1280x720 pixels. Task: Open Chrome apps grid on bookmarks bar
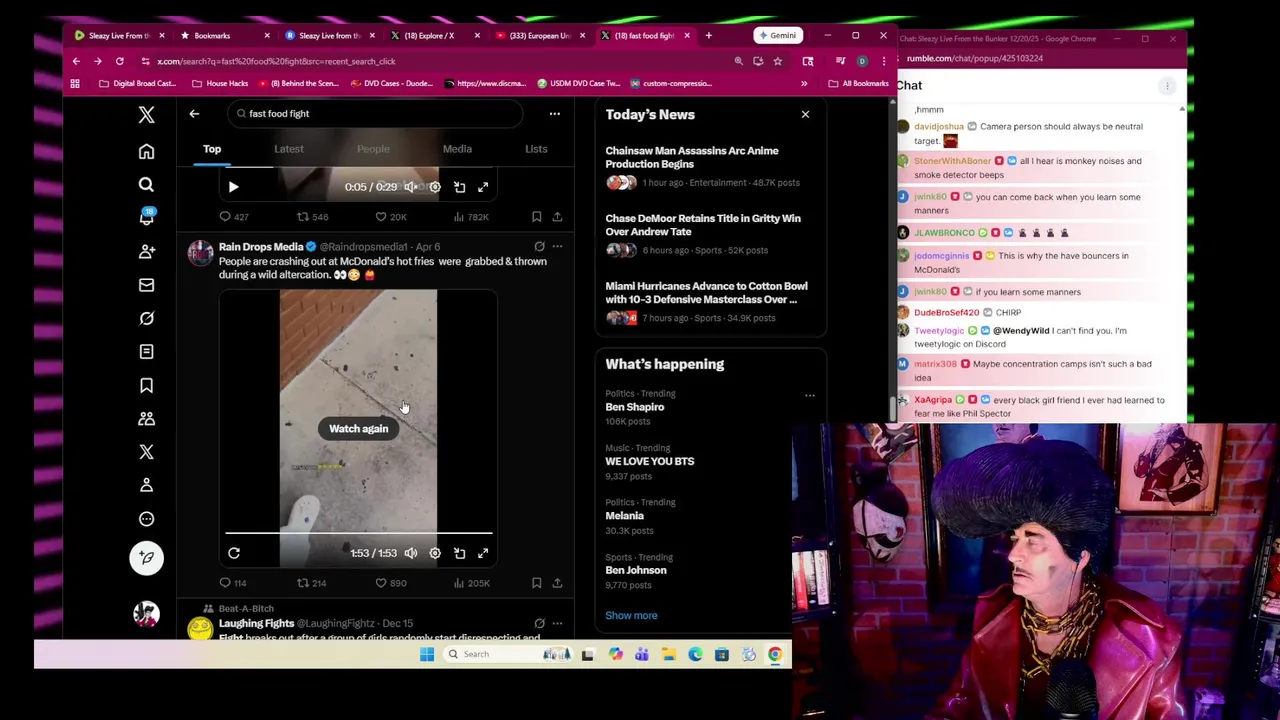pyautogui.click(x=75, y=83)
